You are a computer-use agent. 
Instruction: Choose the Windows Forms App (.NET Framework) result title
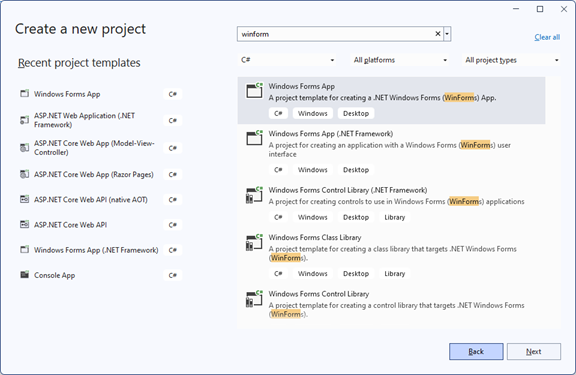[331, 134]
